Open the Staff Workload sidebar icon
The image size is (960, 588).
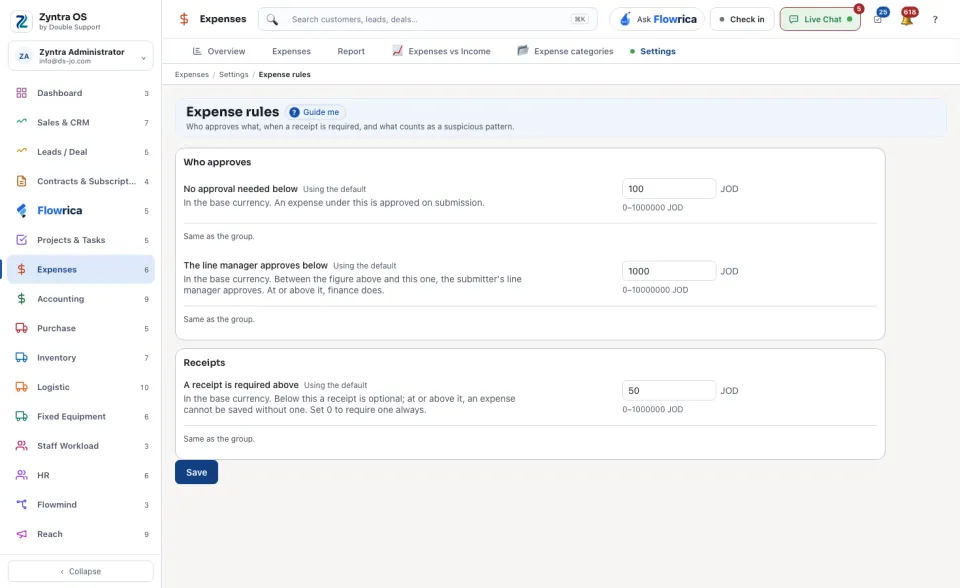[x=21, y=446]
